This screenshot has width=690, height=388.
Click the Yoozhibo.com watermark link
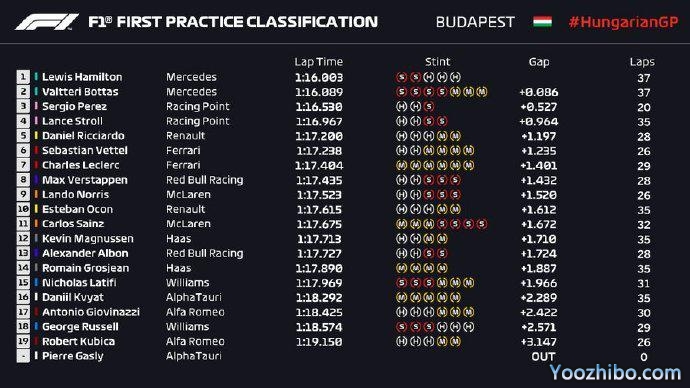click(x=615, y=373)
